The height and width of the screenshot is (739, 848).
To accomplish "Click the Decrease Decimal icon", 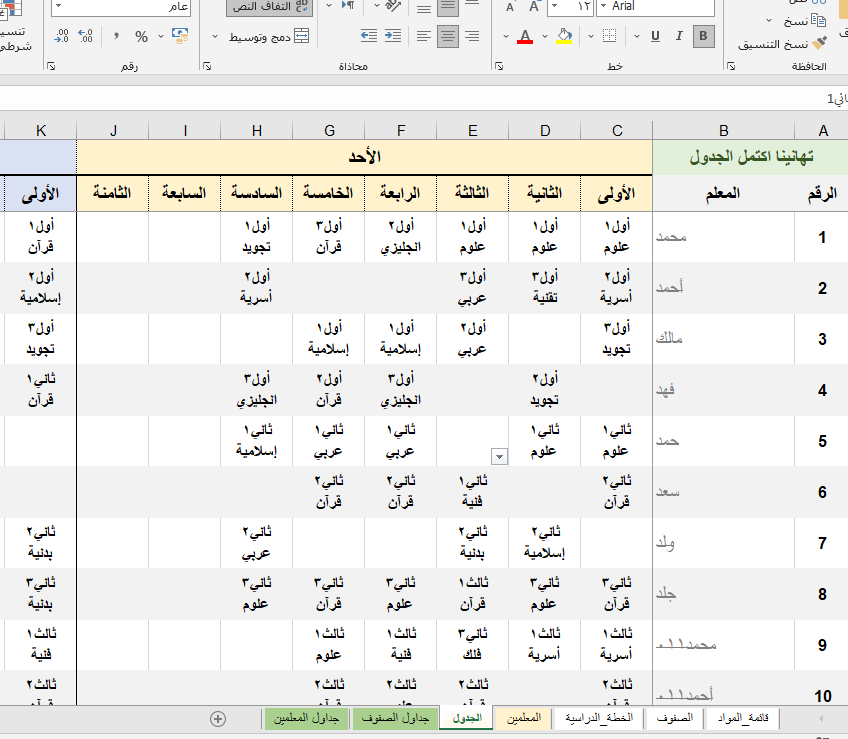I will (x=61, y=36).
